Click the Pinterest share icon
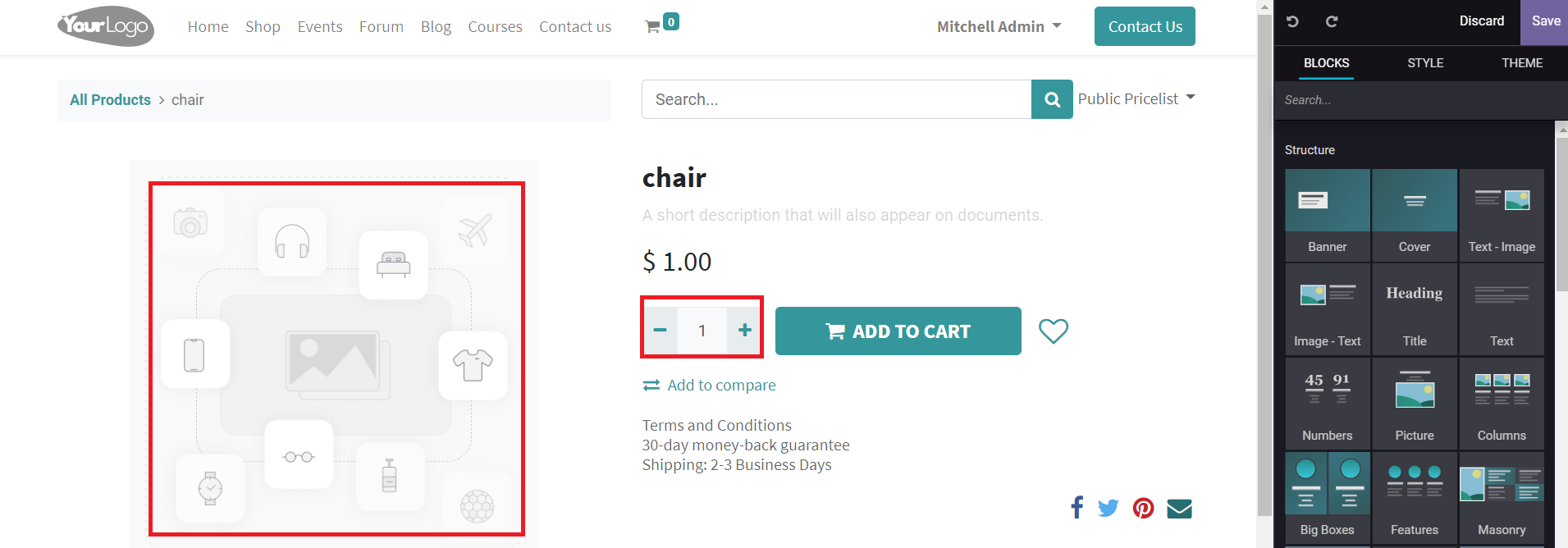The height and width of the screenshot is (548, 1568). pos(1143,508)
